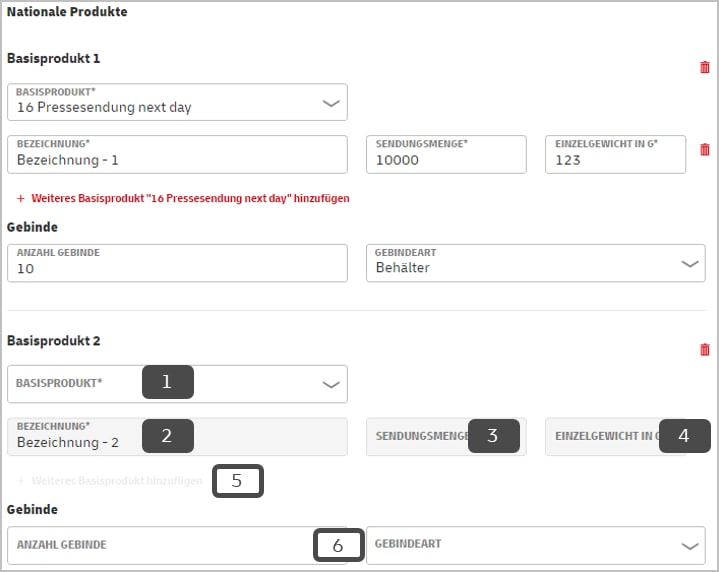Screen dimensions: 719x572
Task: Open the '16 Pressesendung next day' dropdown
Action: tap(178, 102)
